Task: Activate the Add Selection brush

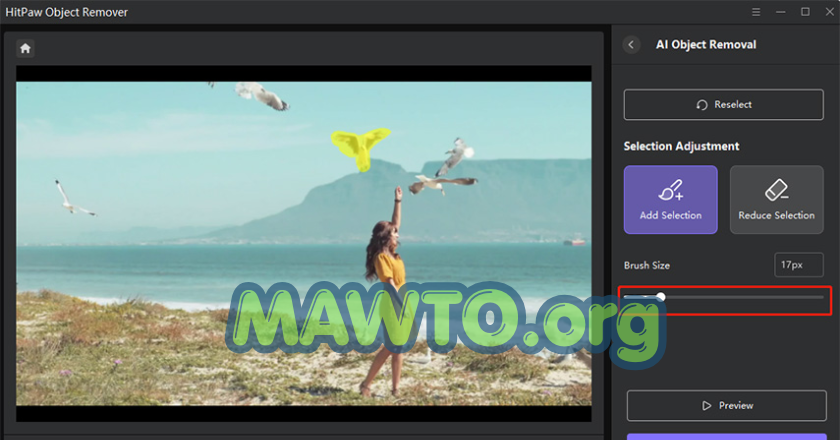Action: click(x=670, y=199)
